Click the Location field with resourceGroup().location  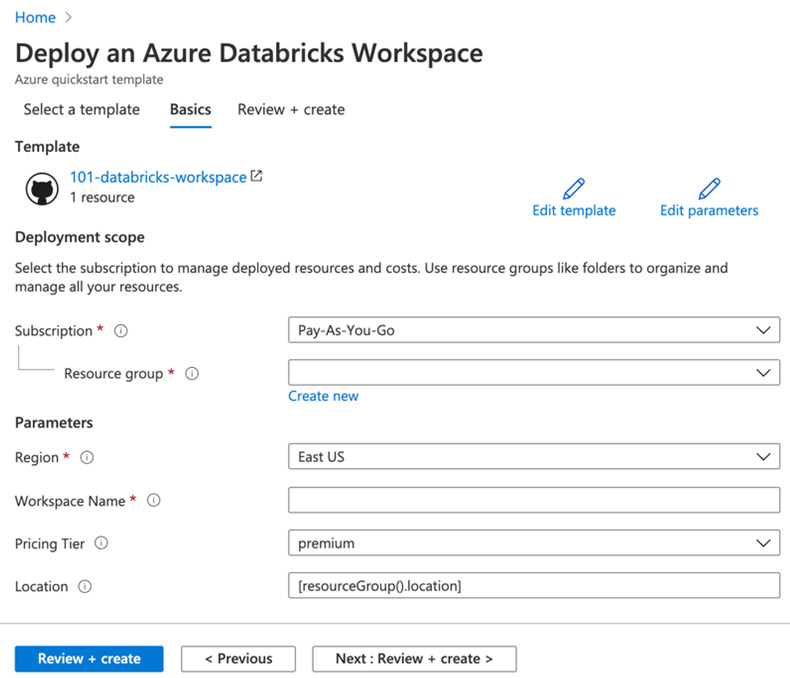(x=534, y=585)
